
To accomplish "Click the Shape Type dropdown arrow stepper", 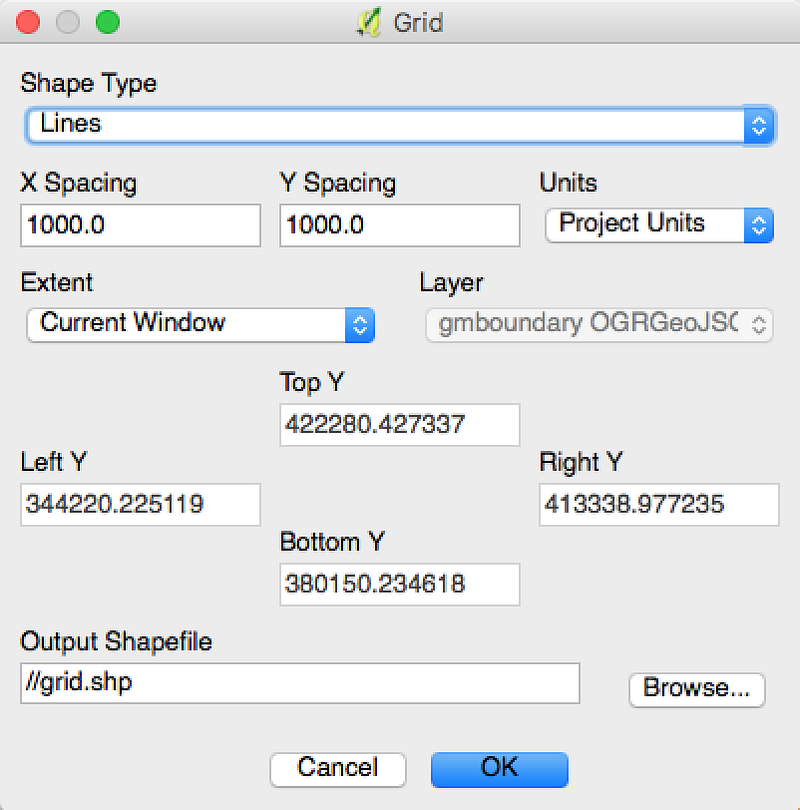I will pos(760,125).
